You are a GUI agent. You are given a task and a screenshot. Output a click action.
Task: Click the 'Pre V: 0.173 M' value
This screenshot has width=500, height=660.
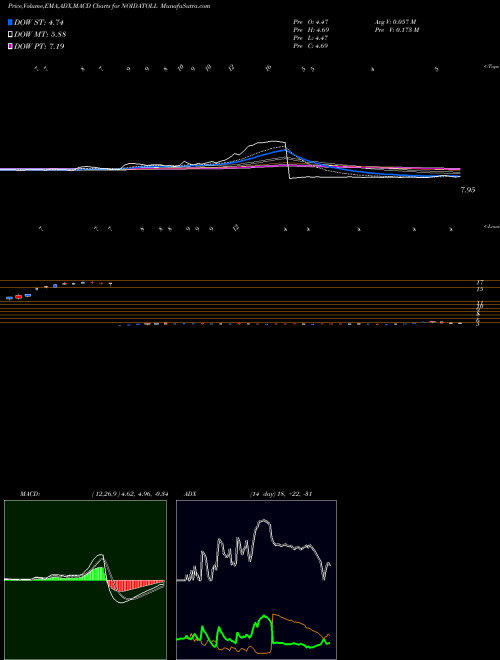(398, 30)
